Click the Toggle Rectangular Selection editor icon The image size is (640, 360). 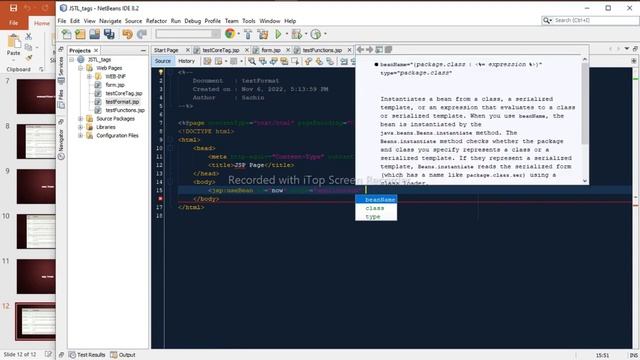coord(295,61)
